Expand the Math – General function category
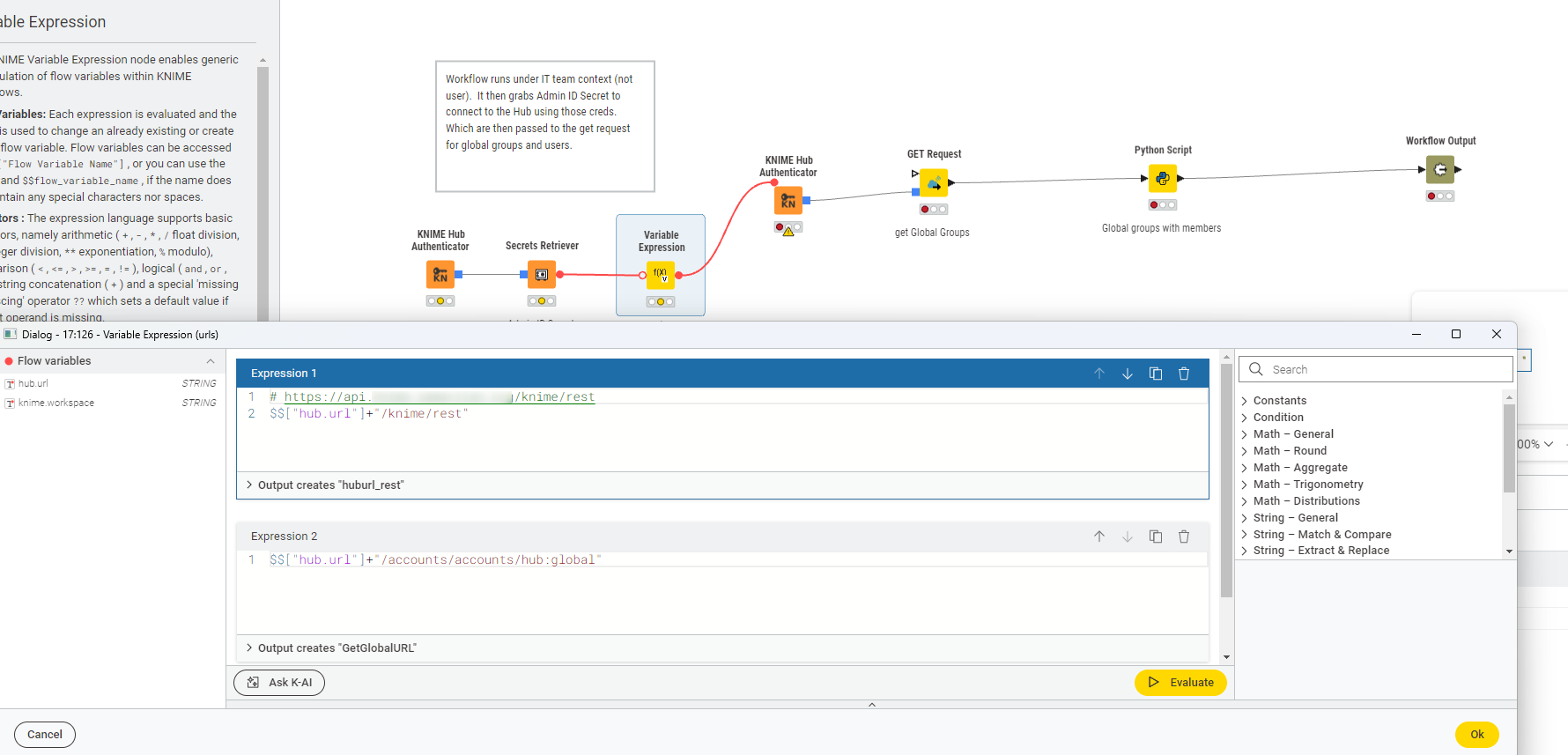1568x755 pixels. pyautogui.click(x=1292, y=434)
